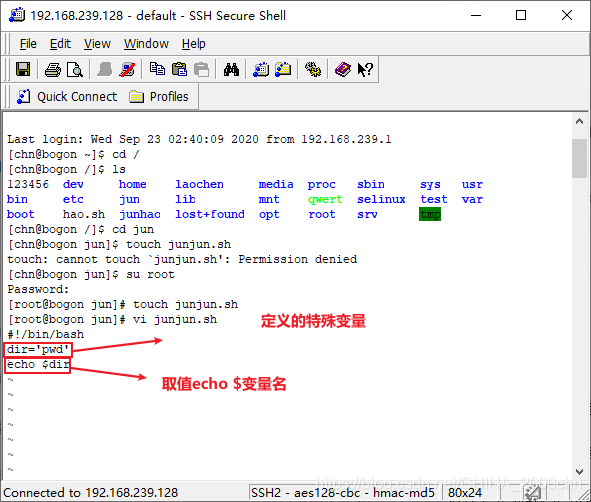591x502 pixels.
Task: Open the Help menu
Action: 194,44
